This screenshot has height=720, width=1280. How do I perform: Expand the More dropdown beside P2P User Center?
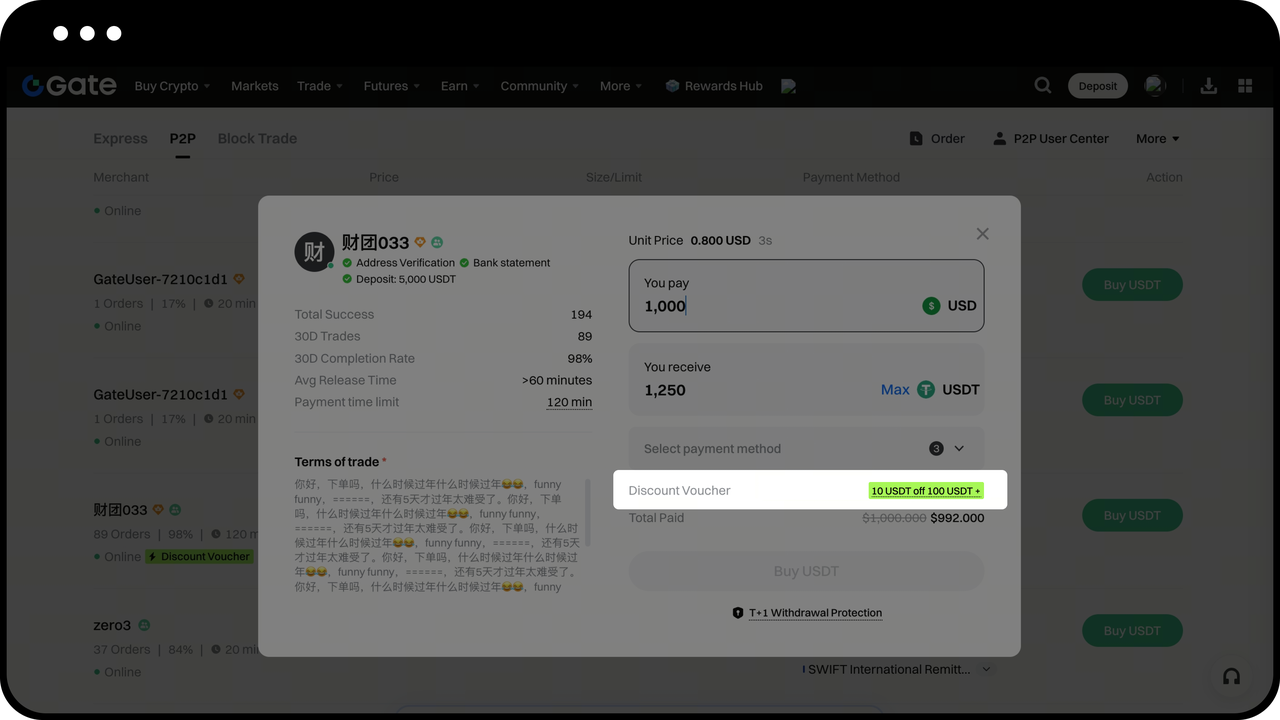(x=1157, y=139)
